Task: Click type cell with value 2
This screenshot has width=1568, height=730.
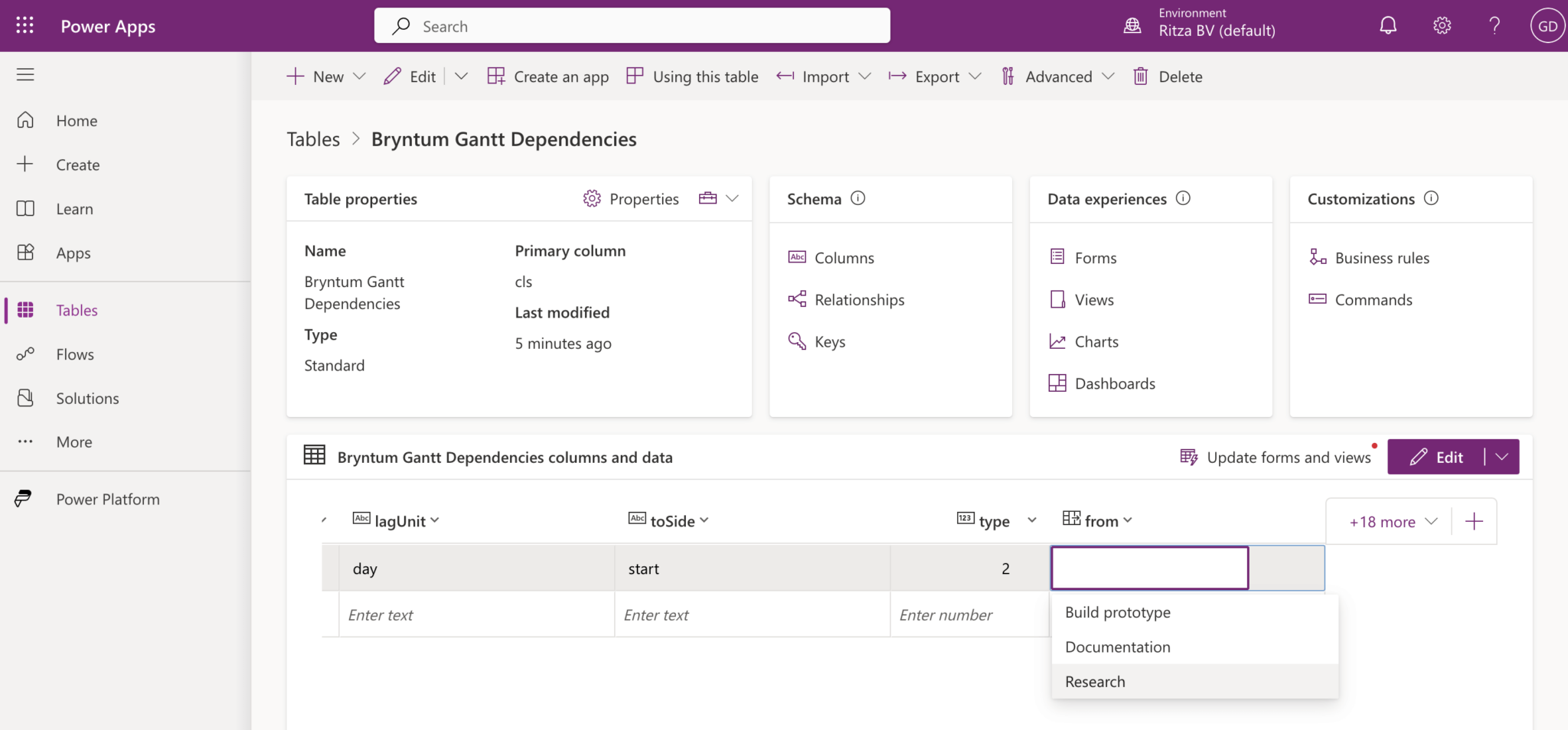Action: pos(970,569)
